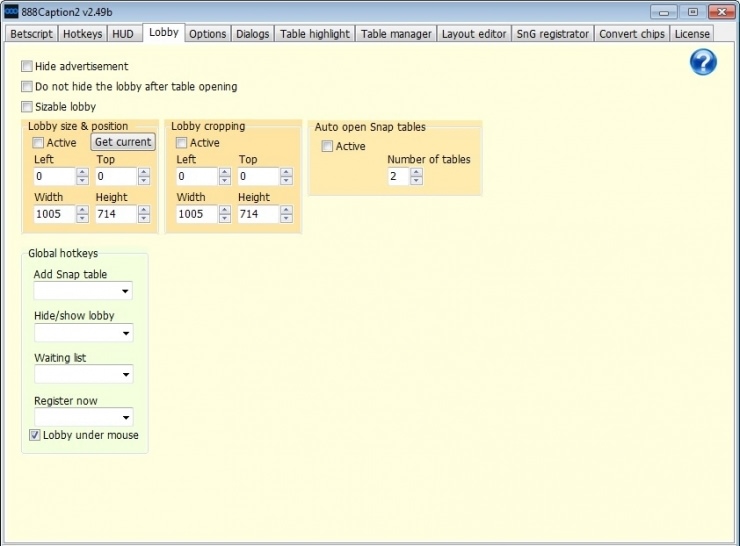
Task: Open the HUD tab
Action: coord(123,34)
